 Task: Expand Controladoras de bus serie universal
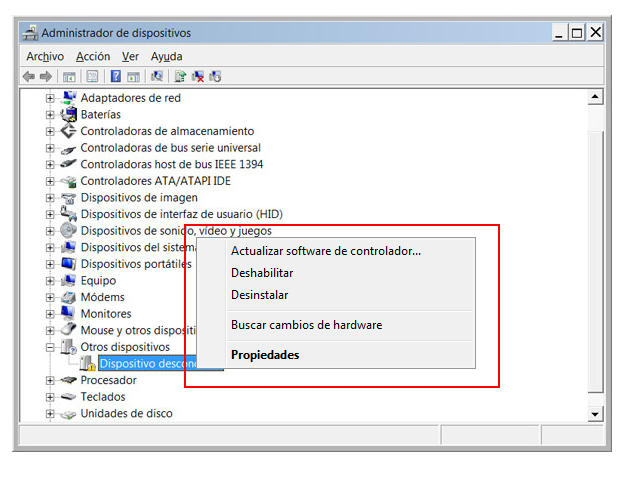coord(50,148)
